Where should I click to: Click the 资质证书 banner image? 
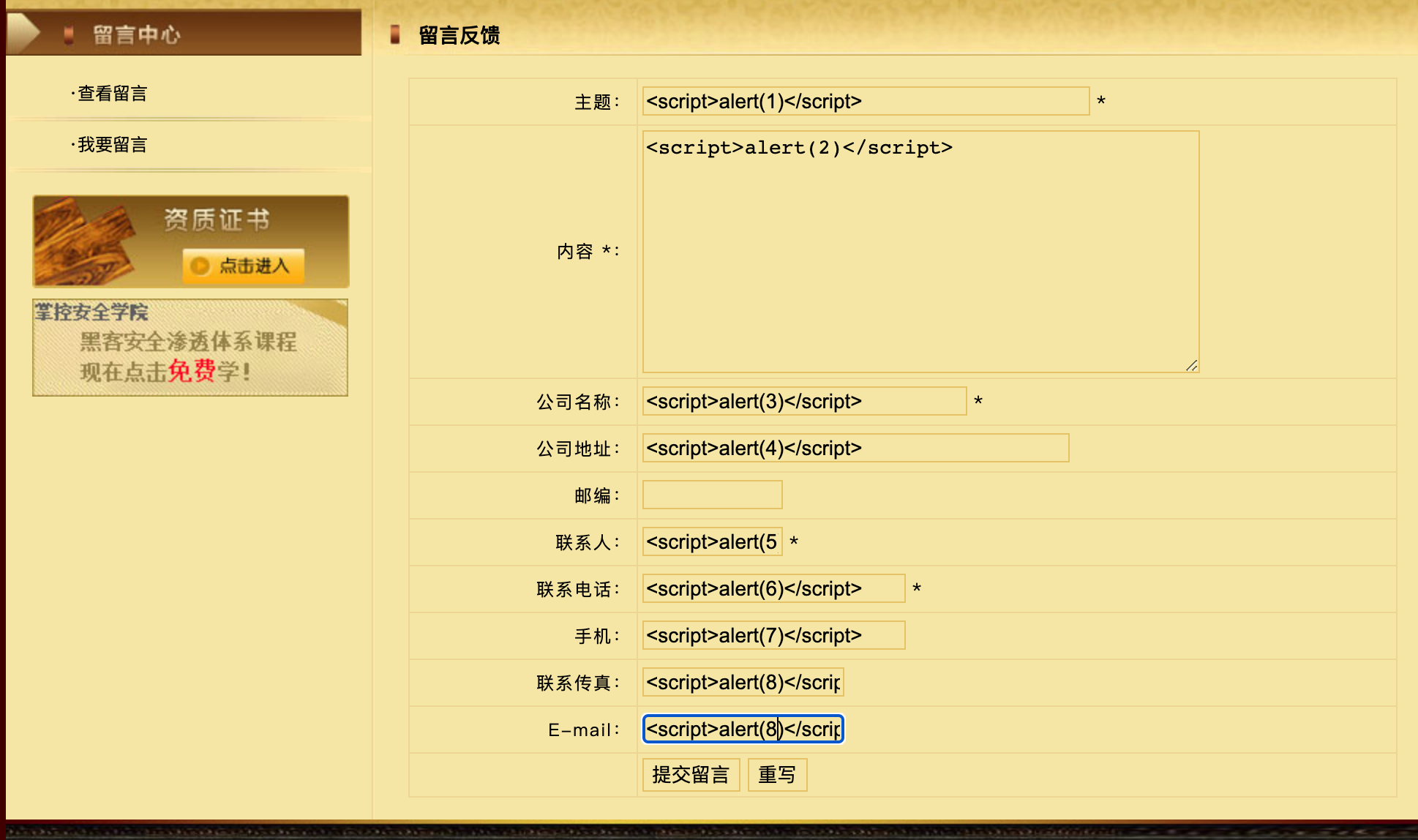pos(191,241)
